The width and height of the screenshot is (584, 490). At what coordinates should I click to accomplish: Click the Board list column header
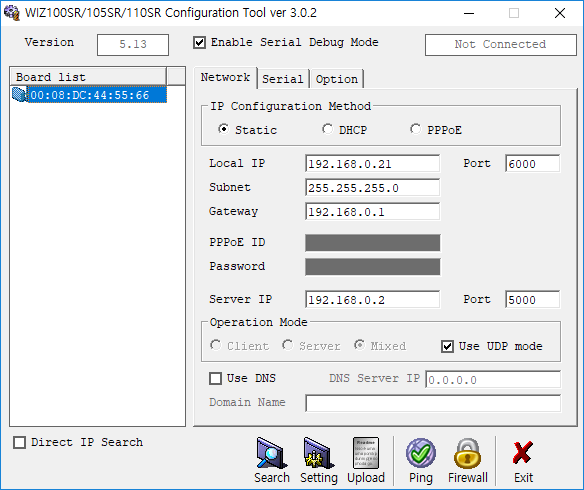[88, 77]
